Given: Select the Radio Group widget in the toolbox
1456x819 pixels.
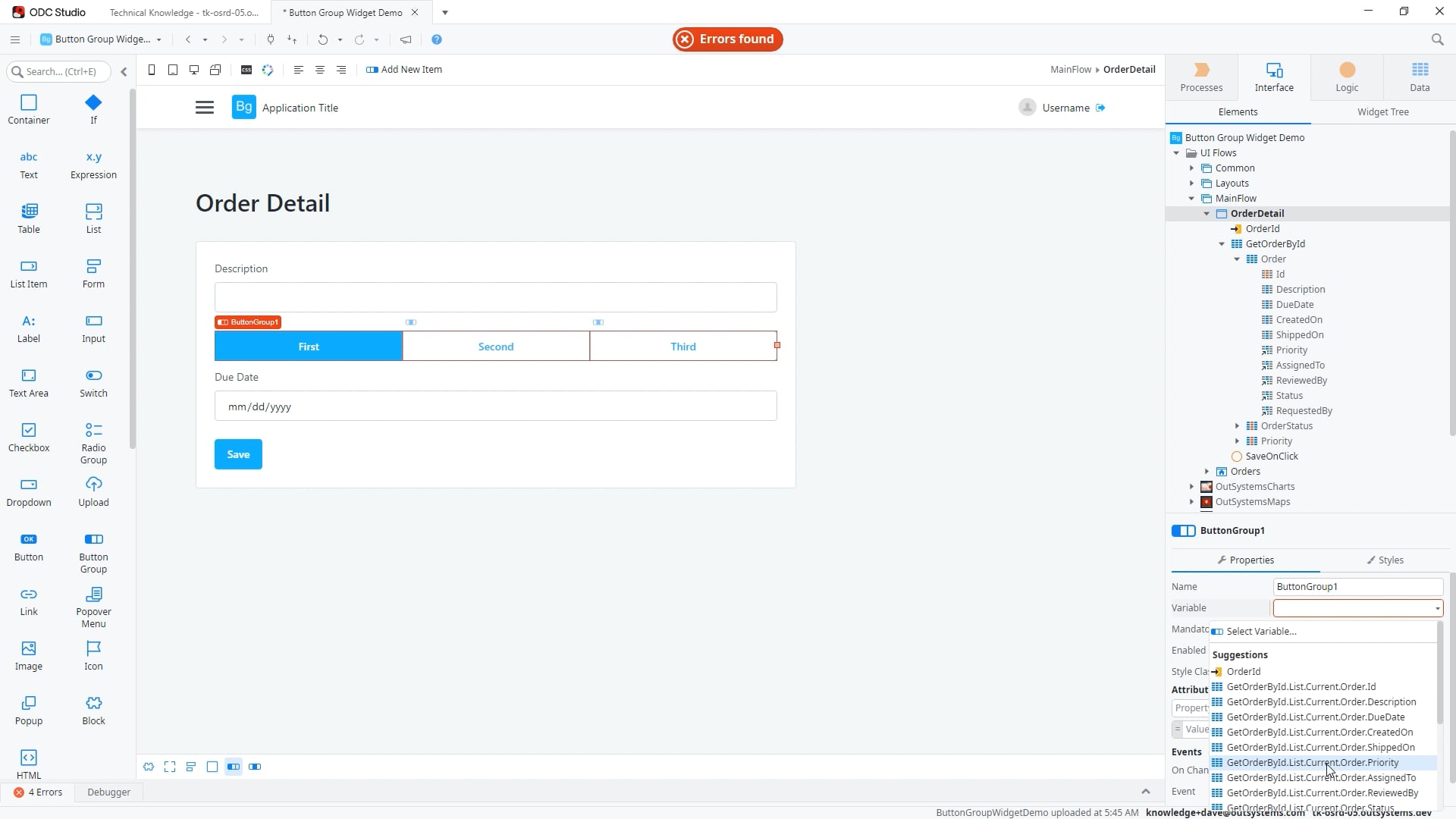Looking at the screenshot, I should (x=93, y=438).
